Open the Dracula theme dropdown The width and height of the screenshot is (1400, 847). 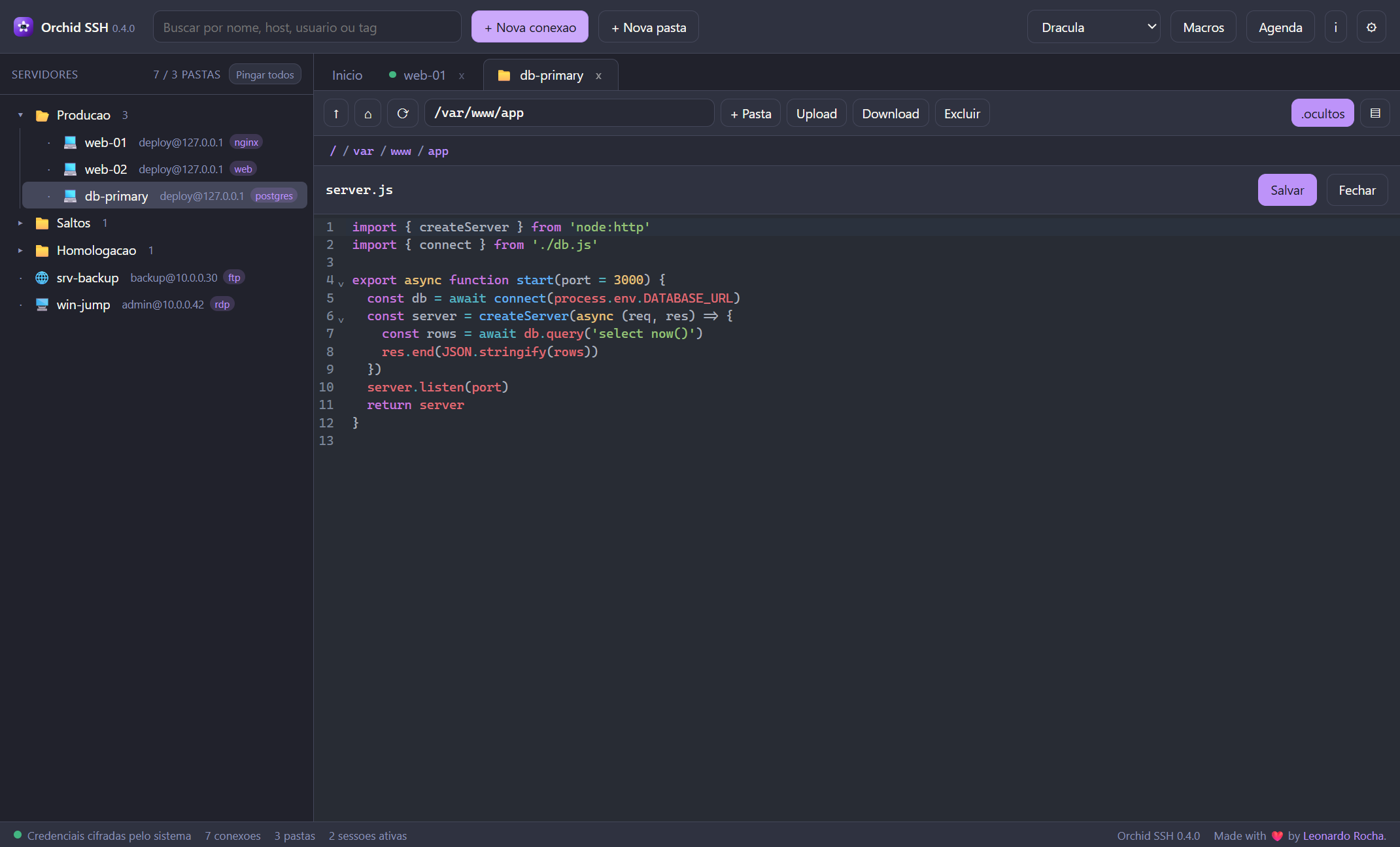click(1093, 27)
